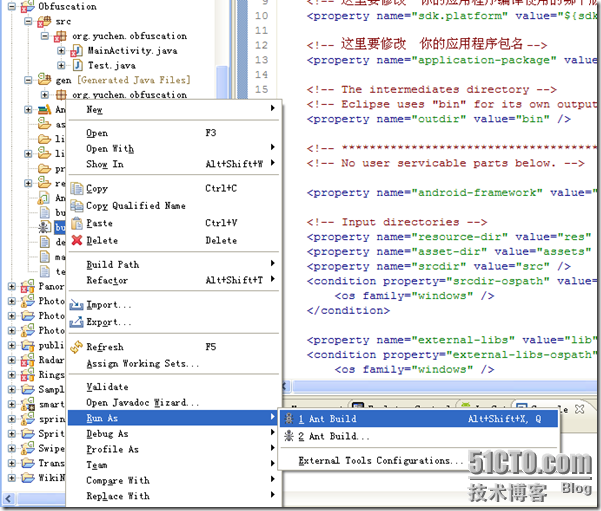Click the package explorer left scroll arrow

tap(9, 499)
